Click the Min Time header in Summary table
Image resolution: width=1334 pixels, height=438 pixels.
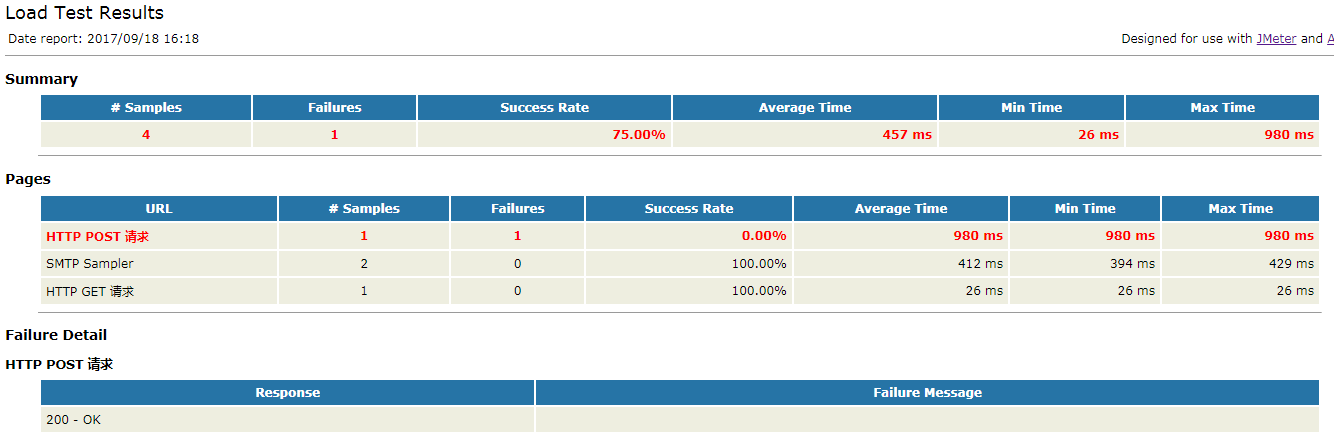click(x=1031, y=108)
